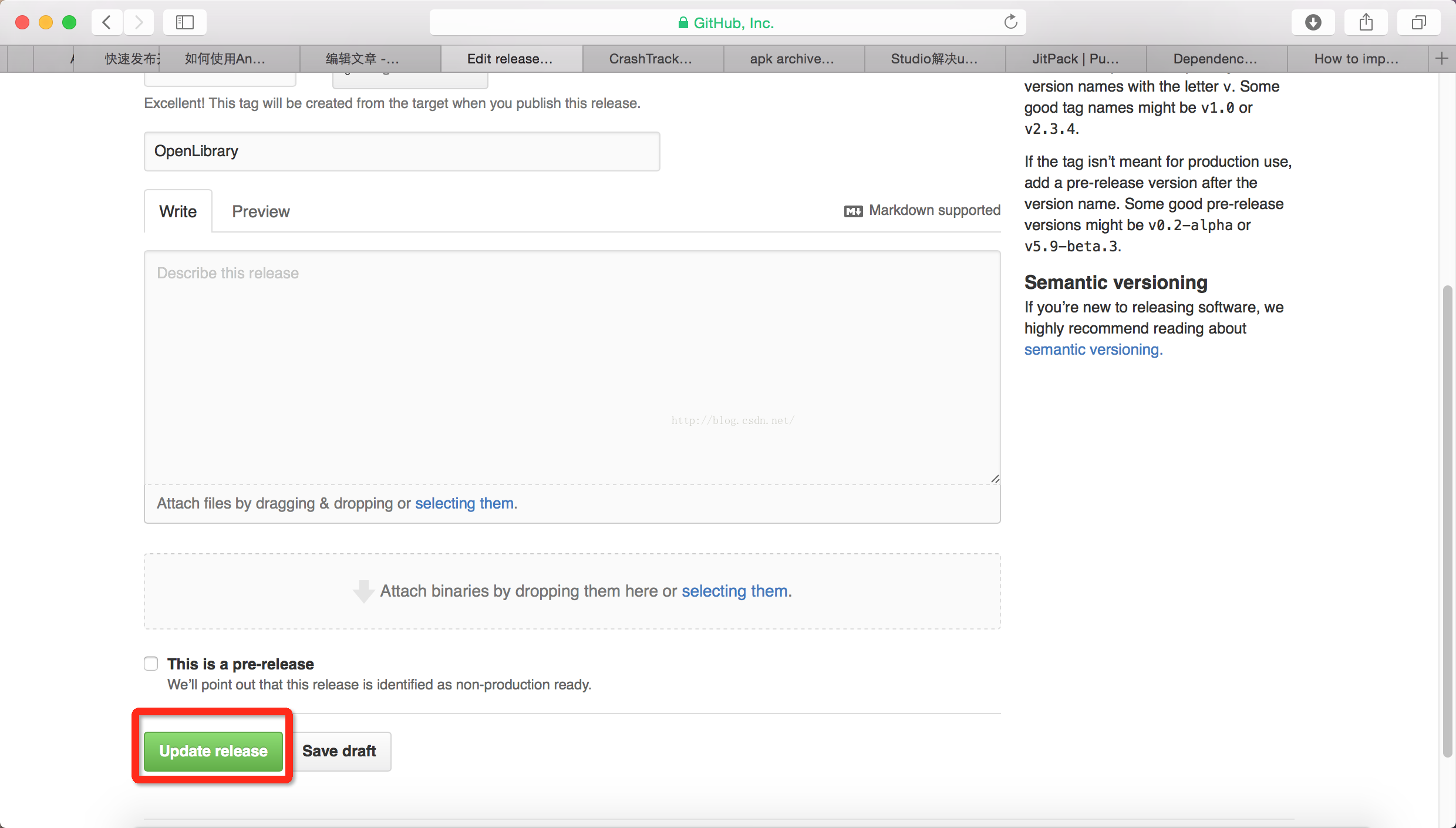1456x828 pixels.
Task: Toggle the Safari sidebar
Action: point(184,22)
